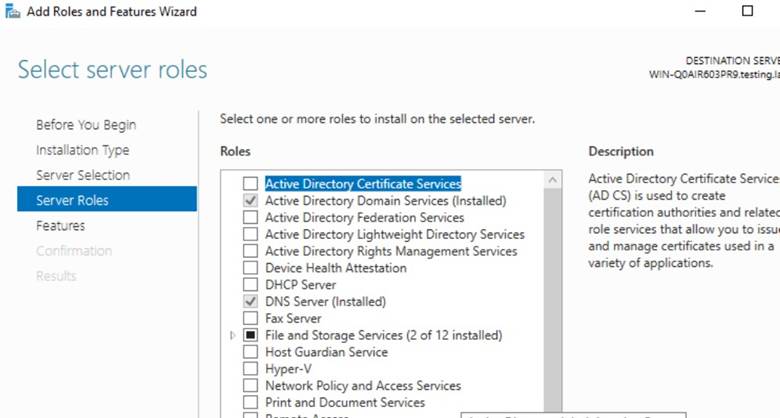Expand File and Storage Services node
The height and width of the screenshot is (418, 780).
[x=233, y=335]
